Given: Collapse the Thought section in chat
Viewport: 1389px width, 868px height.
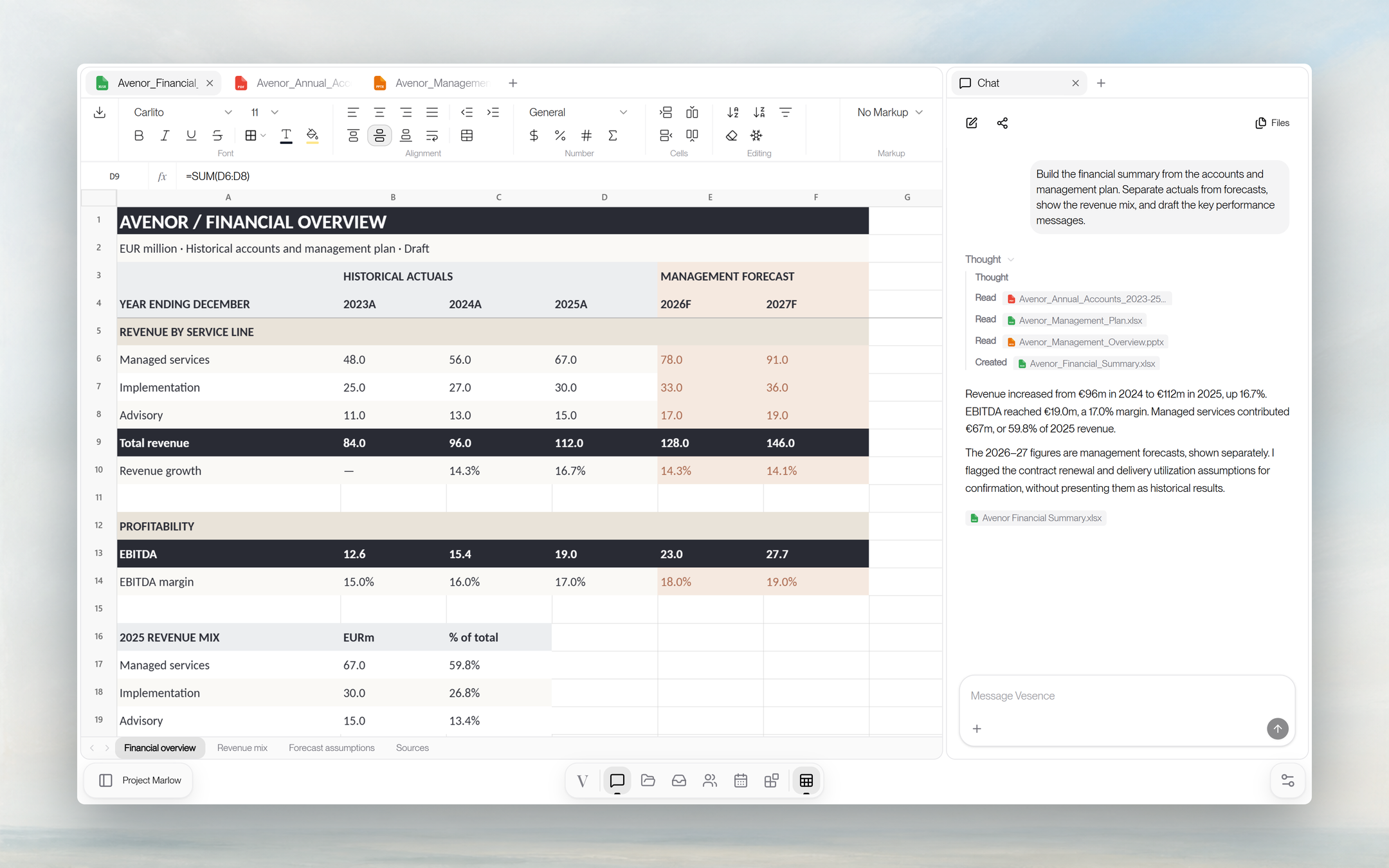Looking at the screenshot, I should tap(989, 259).
